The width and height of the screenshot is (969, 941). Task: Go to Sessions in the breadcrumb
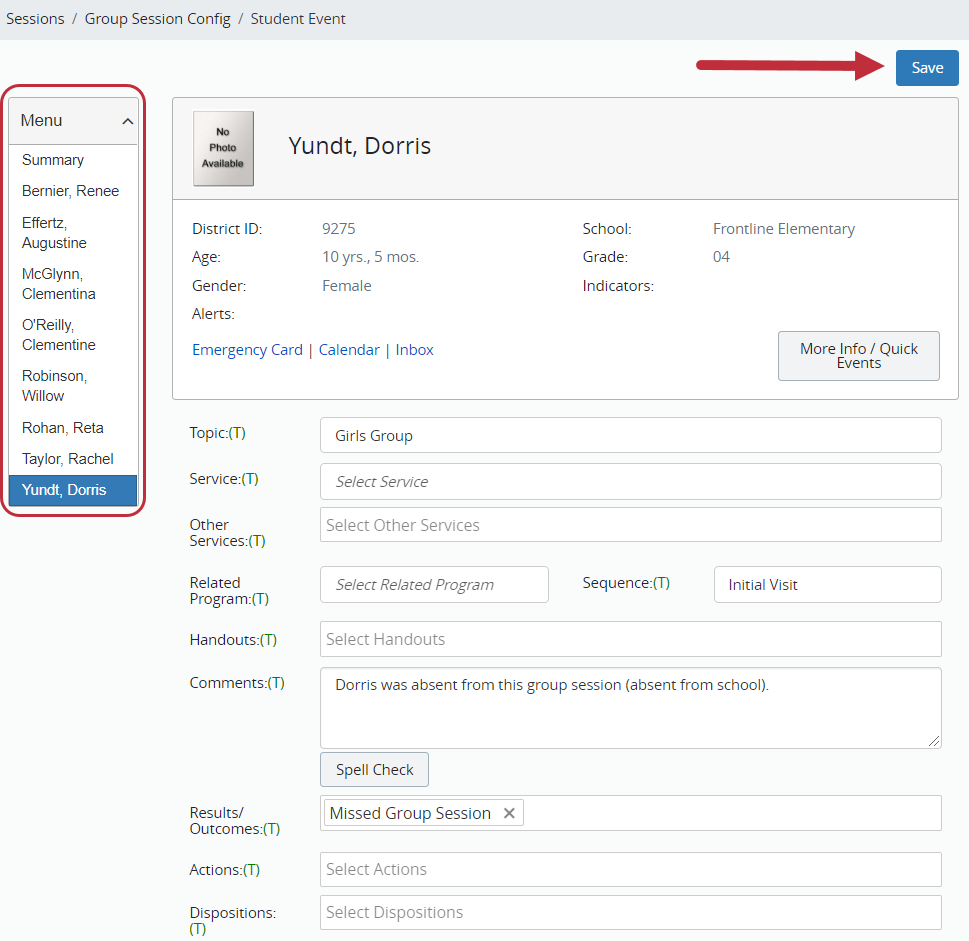pos(35,19)
